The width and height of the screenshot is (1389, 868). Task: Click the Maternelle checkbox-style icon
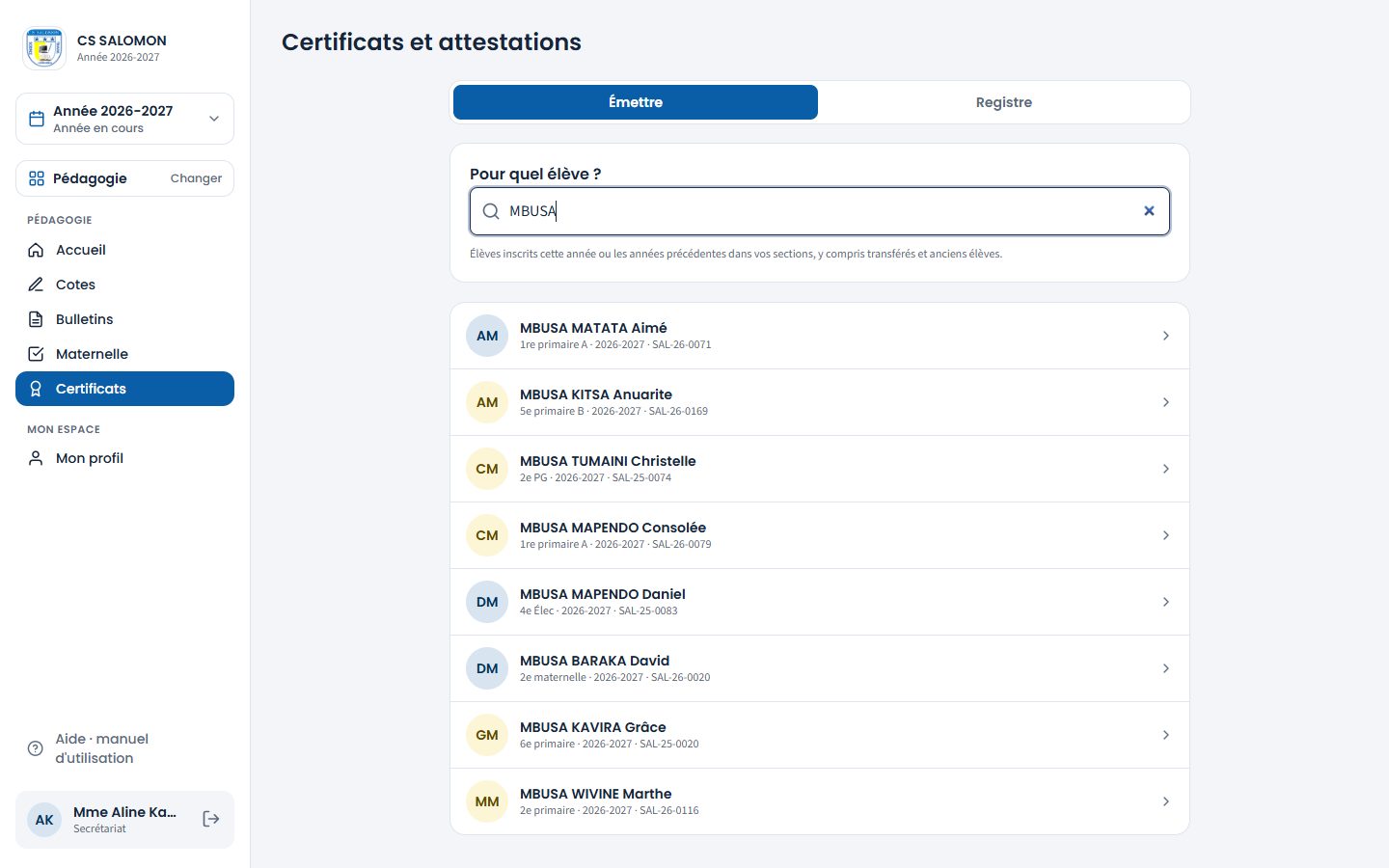[x=36, y=354]
